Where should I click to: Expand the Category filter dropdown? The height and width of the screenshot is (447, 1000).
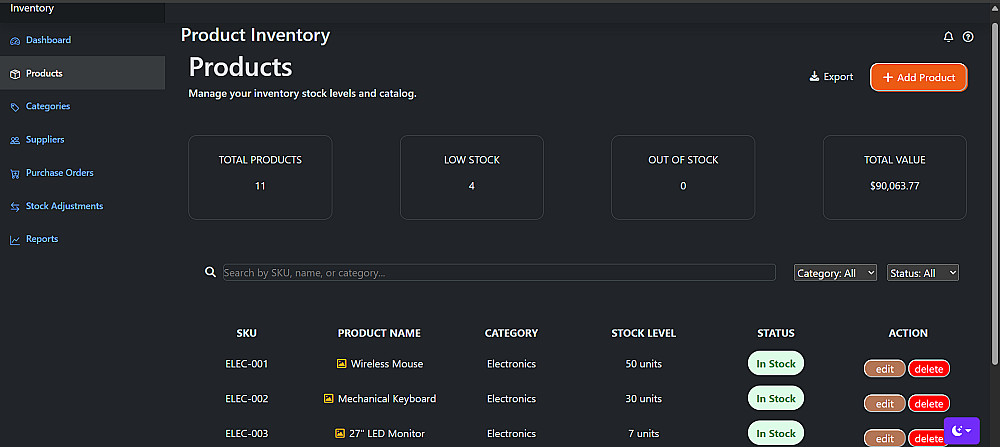835,273
